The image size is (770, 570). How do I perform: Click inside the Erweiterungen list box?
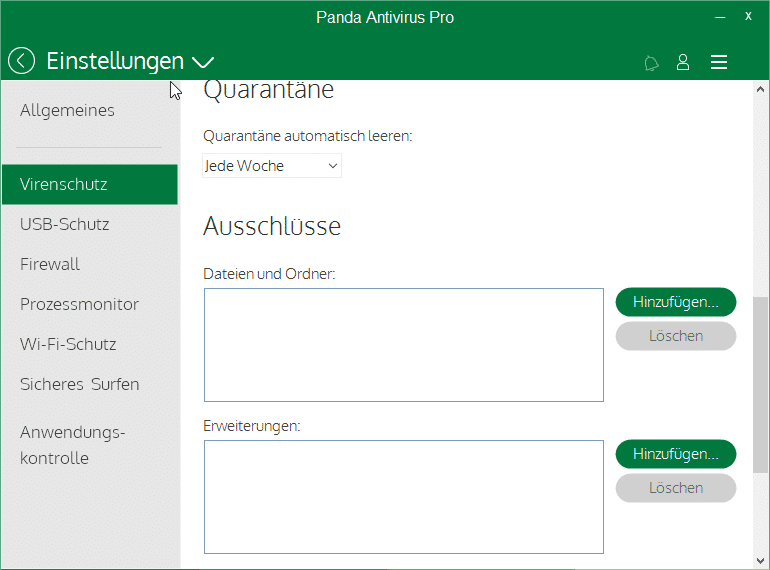403,496
